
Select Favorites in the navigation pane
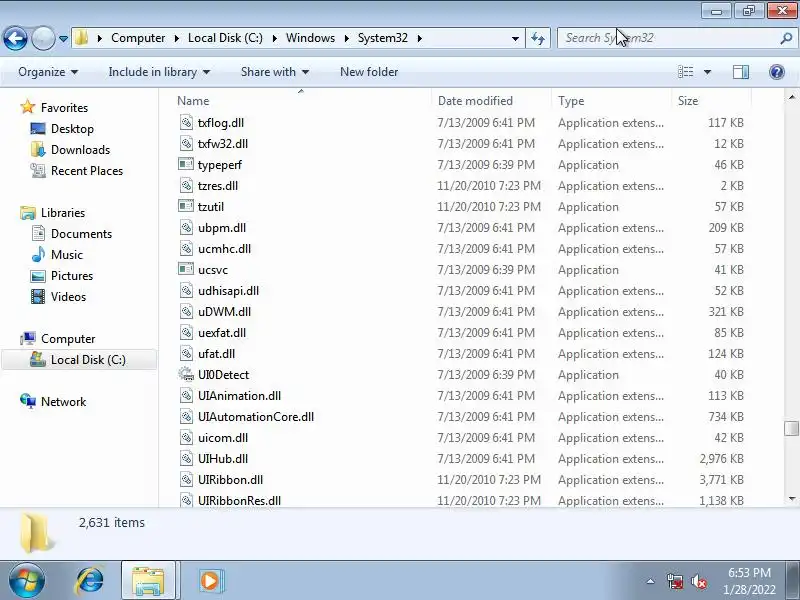click(64, 108)
